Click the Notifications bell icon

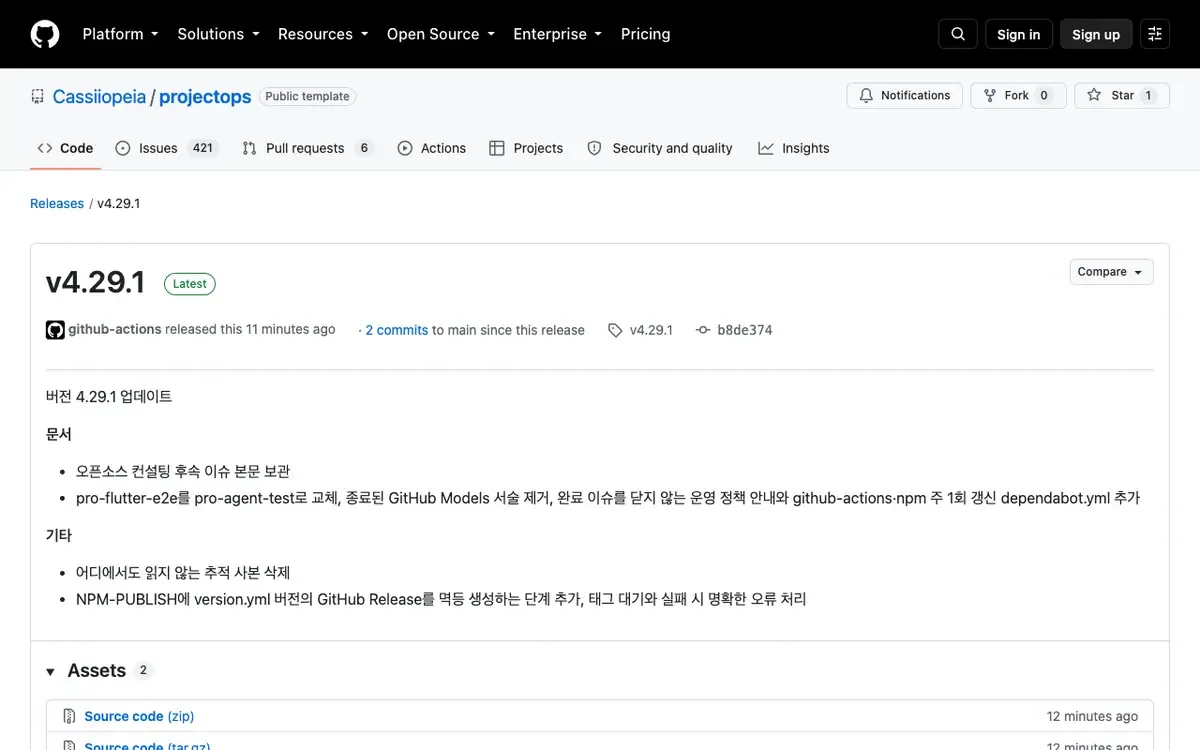[866, 96]
